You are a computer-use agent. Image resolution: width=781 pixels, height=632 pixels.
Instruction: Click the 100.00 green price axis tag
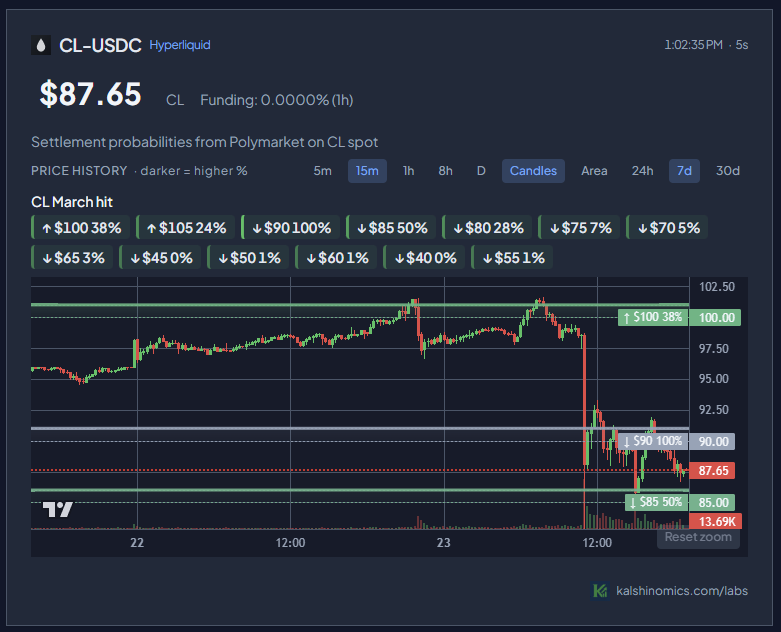pos(715,318)
